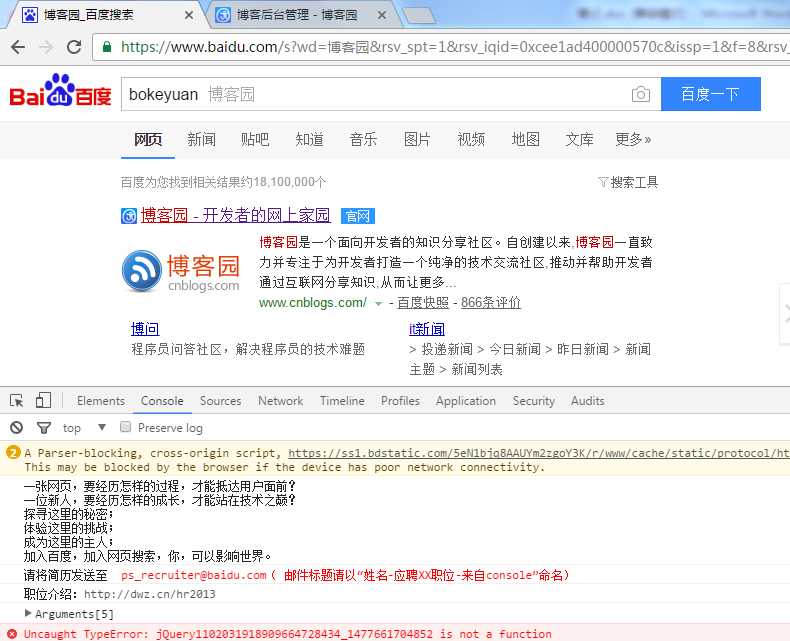Open the DevTools Timeline panel
790x641 pixels.
(x=342, y=401)
